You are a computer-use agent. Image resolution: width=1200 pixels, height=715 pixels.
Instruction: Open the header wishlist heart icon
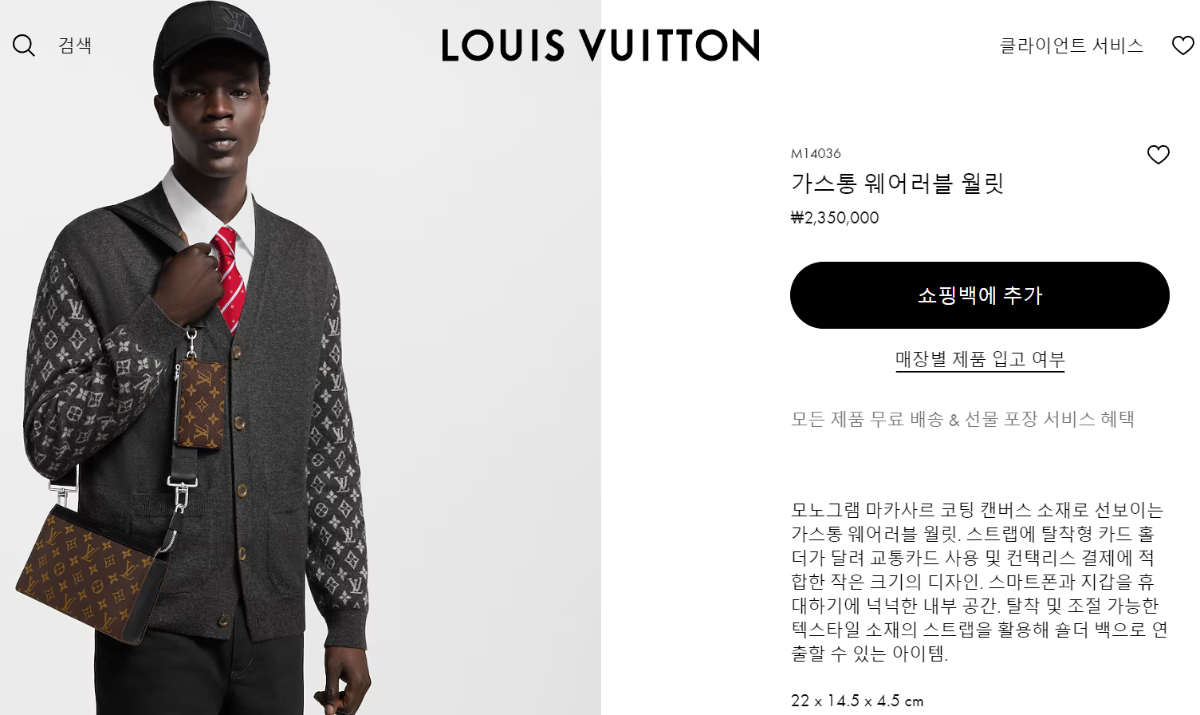[x=1183, y=45]
